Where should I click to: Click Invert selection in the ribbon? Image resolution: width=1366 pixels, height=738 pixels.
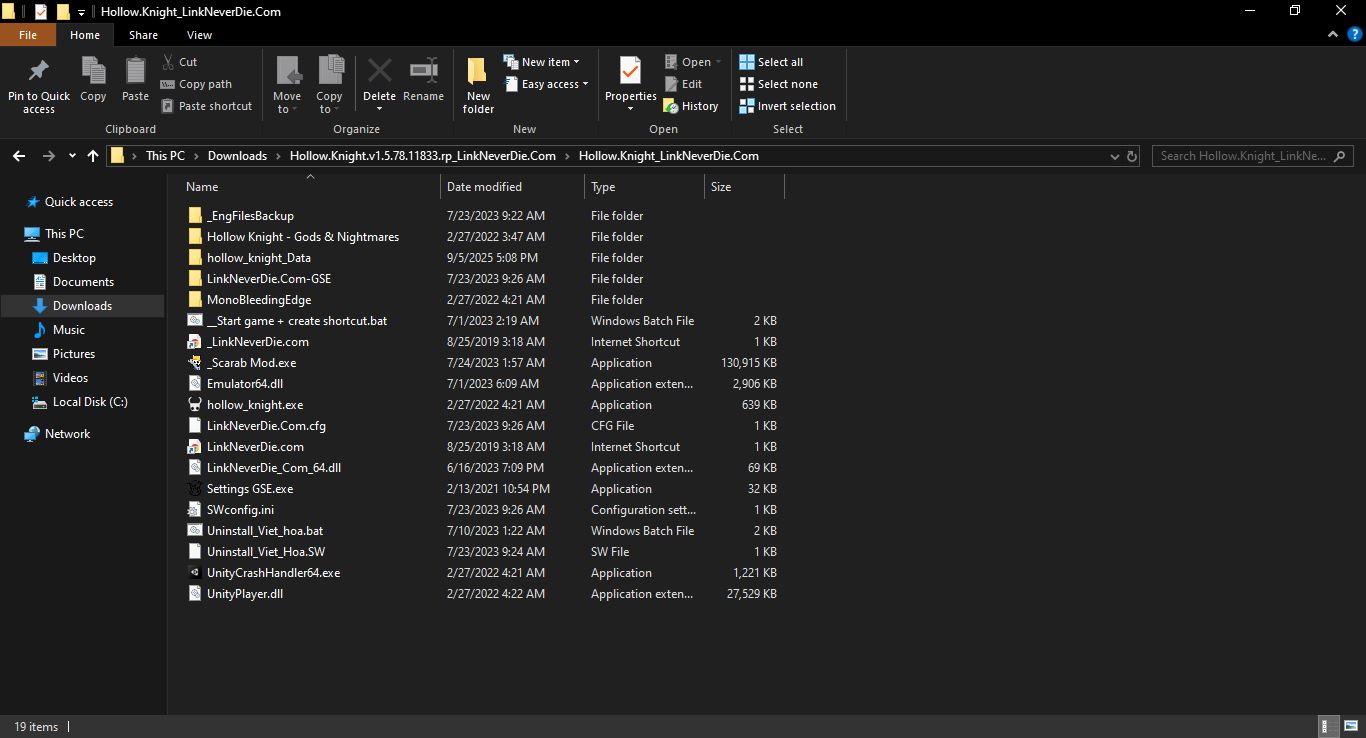[x=787, y=106]
